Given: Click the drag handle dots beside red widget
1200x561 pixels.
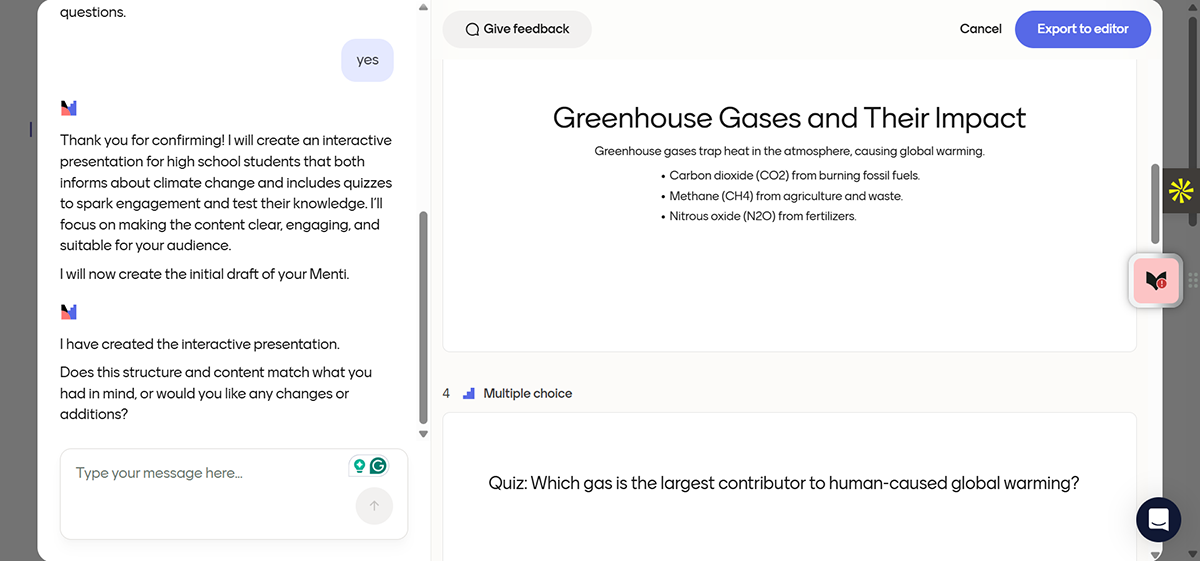Looking at the screenshot, I should click(x=1192, y=280).
